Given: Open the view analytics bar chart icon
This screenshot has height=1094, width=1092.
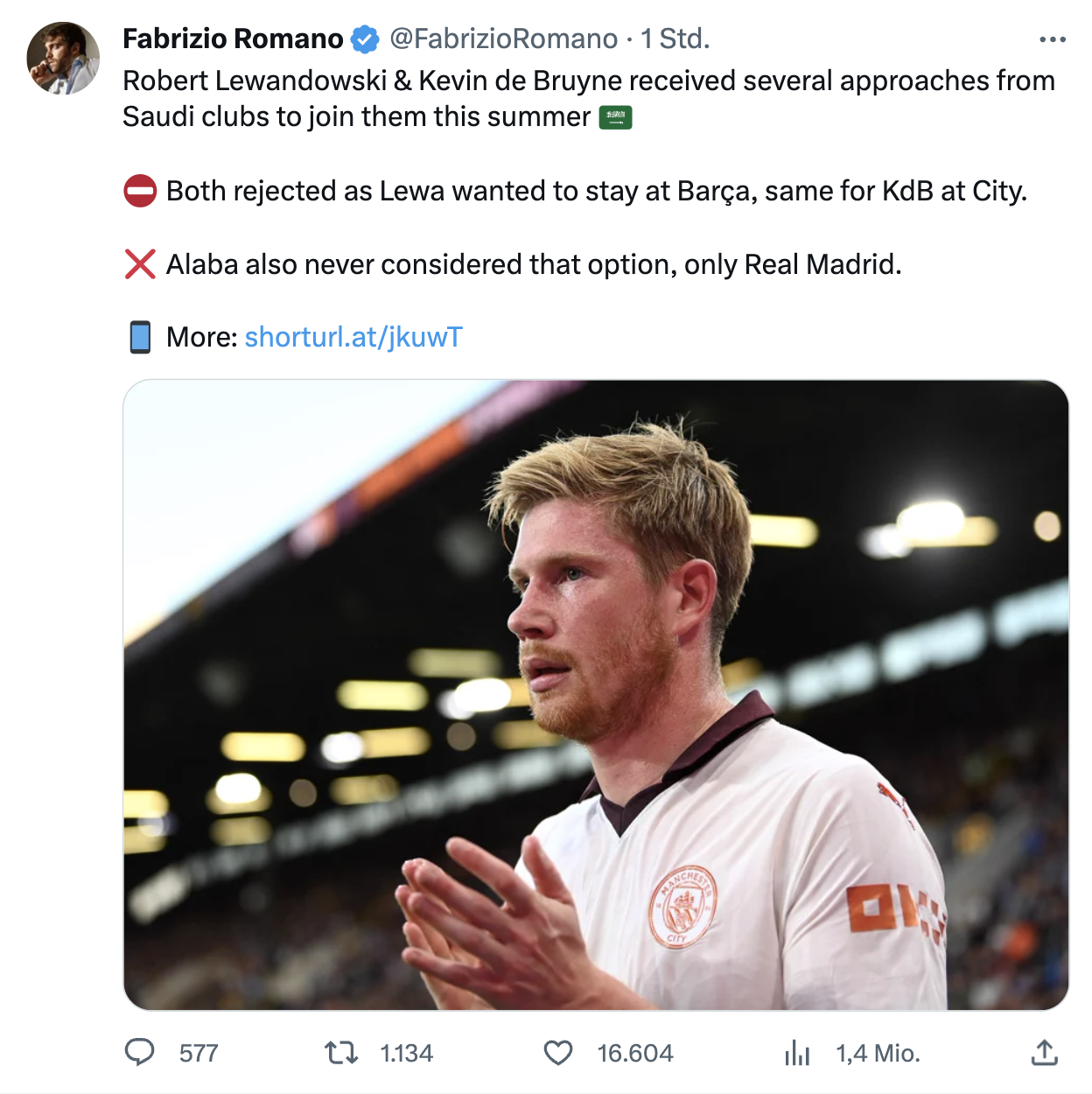Looking at the screenshot, I should click(797, 1052).
